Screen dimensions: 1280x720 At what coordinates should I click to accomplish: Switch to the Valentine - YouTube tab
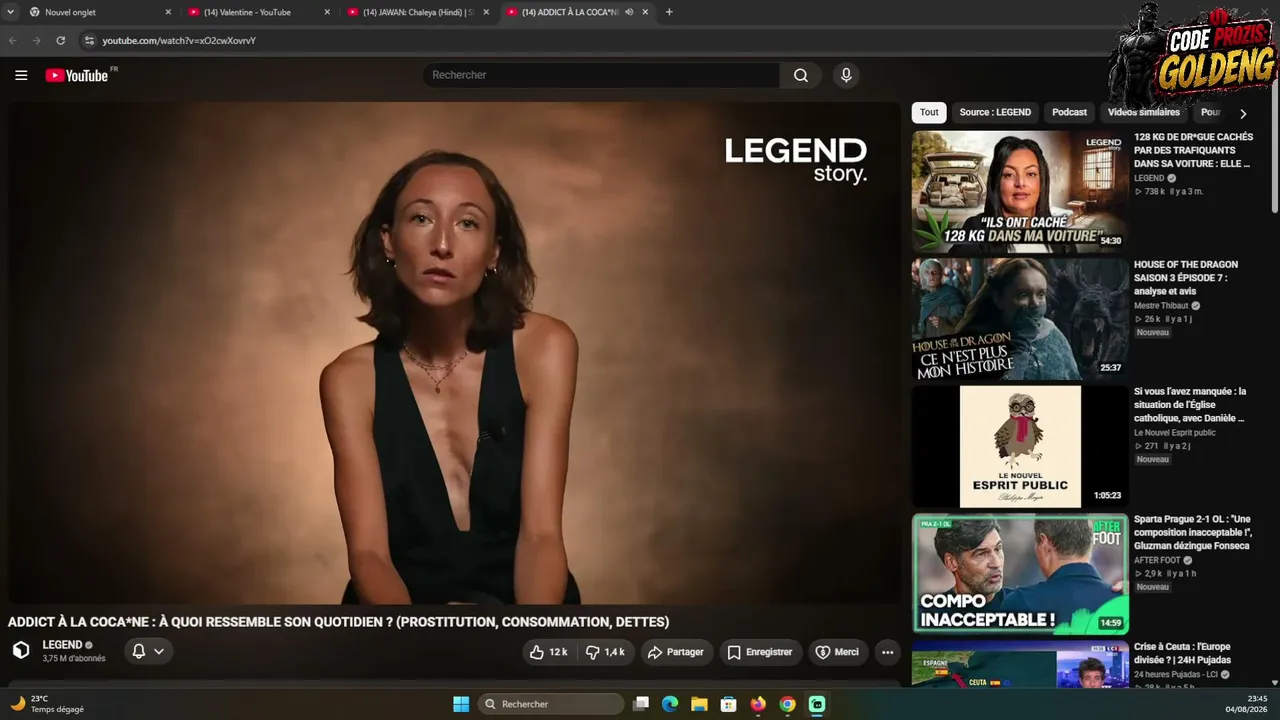coord(258,12)
